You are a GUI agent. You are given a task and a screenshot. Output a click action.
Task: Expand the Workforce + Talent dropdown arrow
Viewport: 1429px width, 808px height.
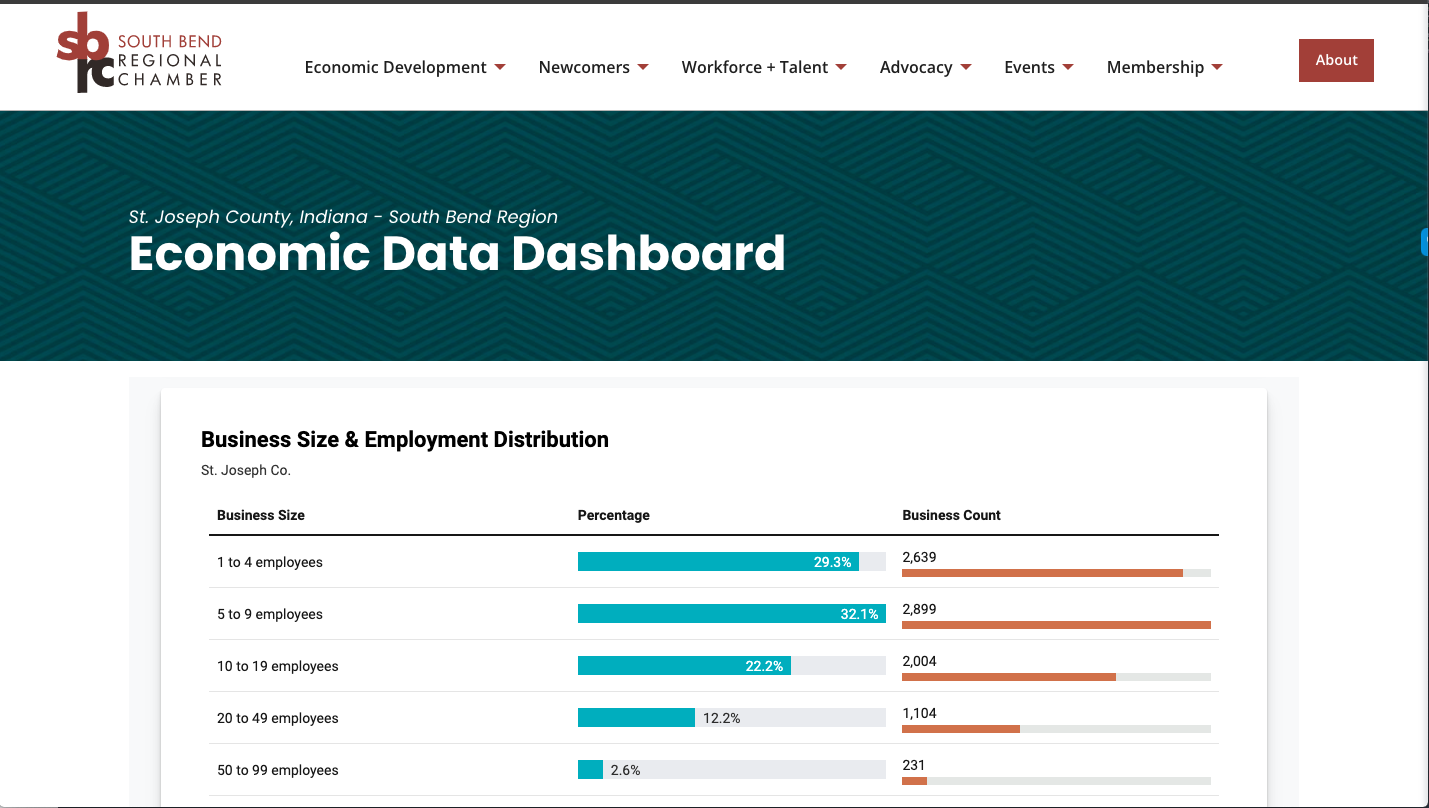841,67
